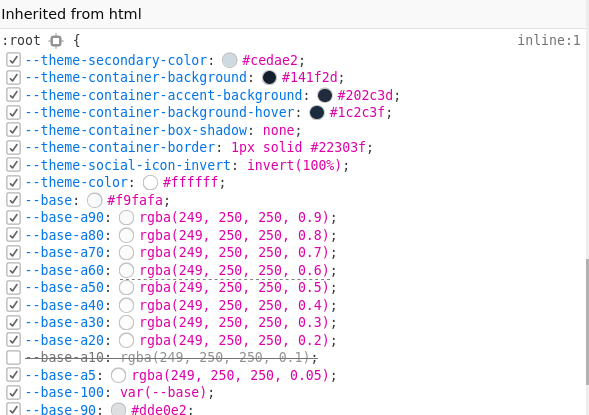Open the --base-a80 color swatch
The height and width of the screenshot is (415, 589).
[x=127, y=235]
